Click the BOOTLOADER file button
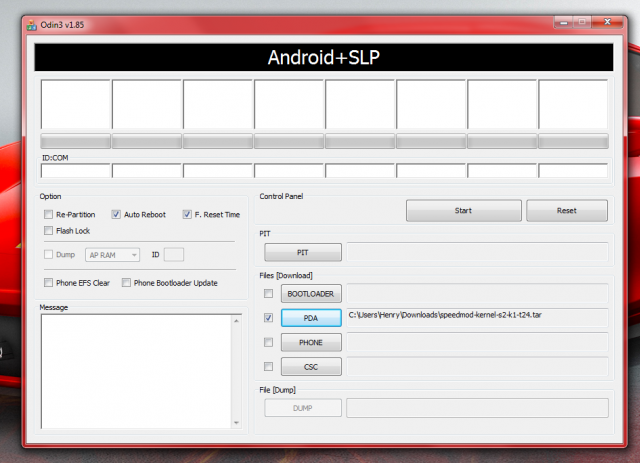The height and width of the screenshot is (463, 640). pos(311,294)
